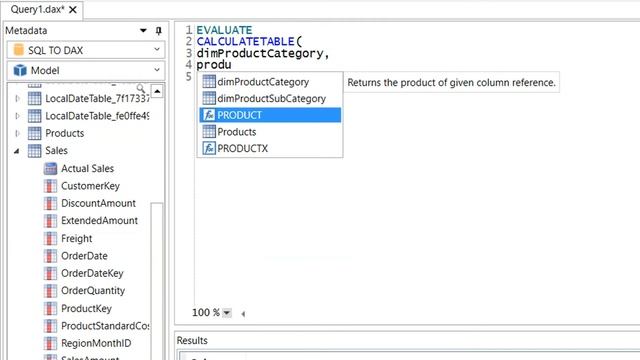640x360 pixels.
Task: Choose the PRODUCTX function suggestion
Action: tap(270, 149)
